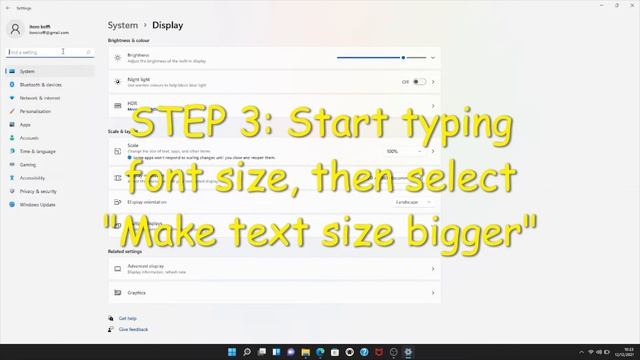Image resolution: width=640 pixels, height=360 pixels.
Task: Launch Microsoft Edge from the taskbar
Action: click(x=320, y=352)
